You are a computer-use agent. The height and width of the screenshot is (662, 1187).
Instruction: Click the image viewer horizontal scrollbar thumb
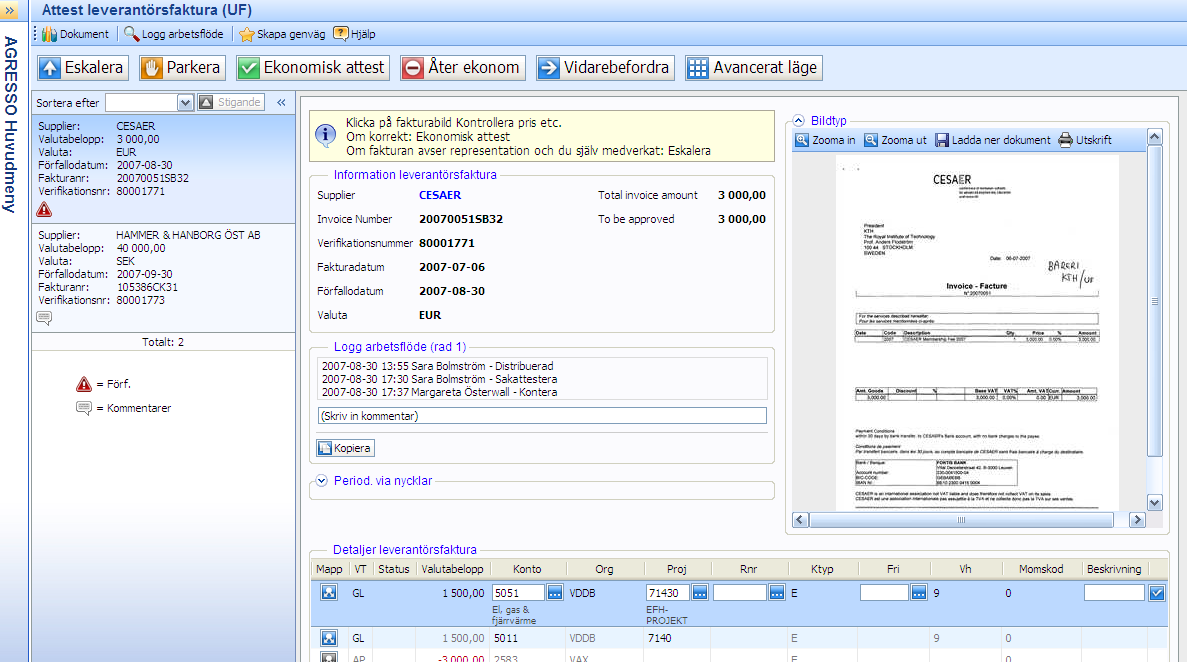961,520
